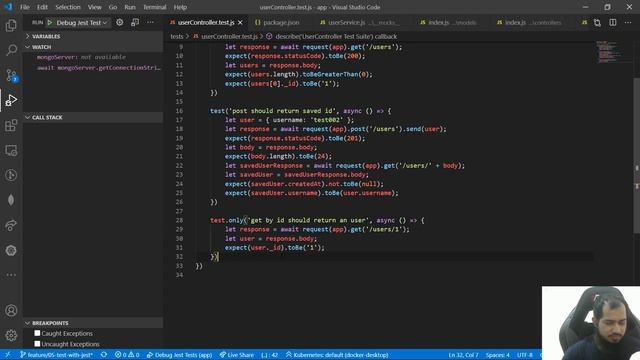Open the Debug Jest Test configuration dropdown
The image size is (640, 360).
(x=82, y=23)
